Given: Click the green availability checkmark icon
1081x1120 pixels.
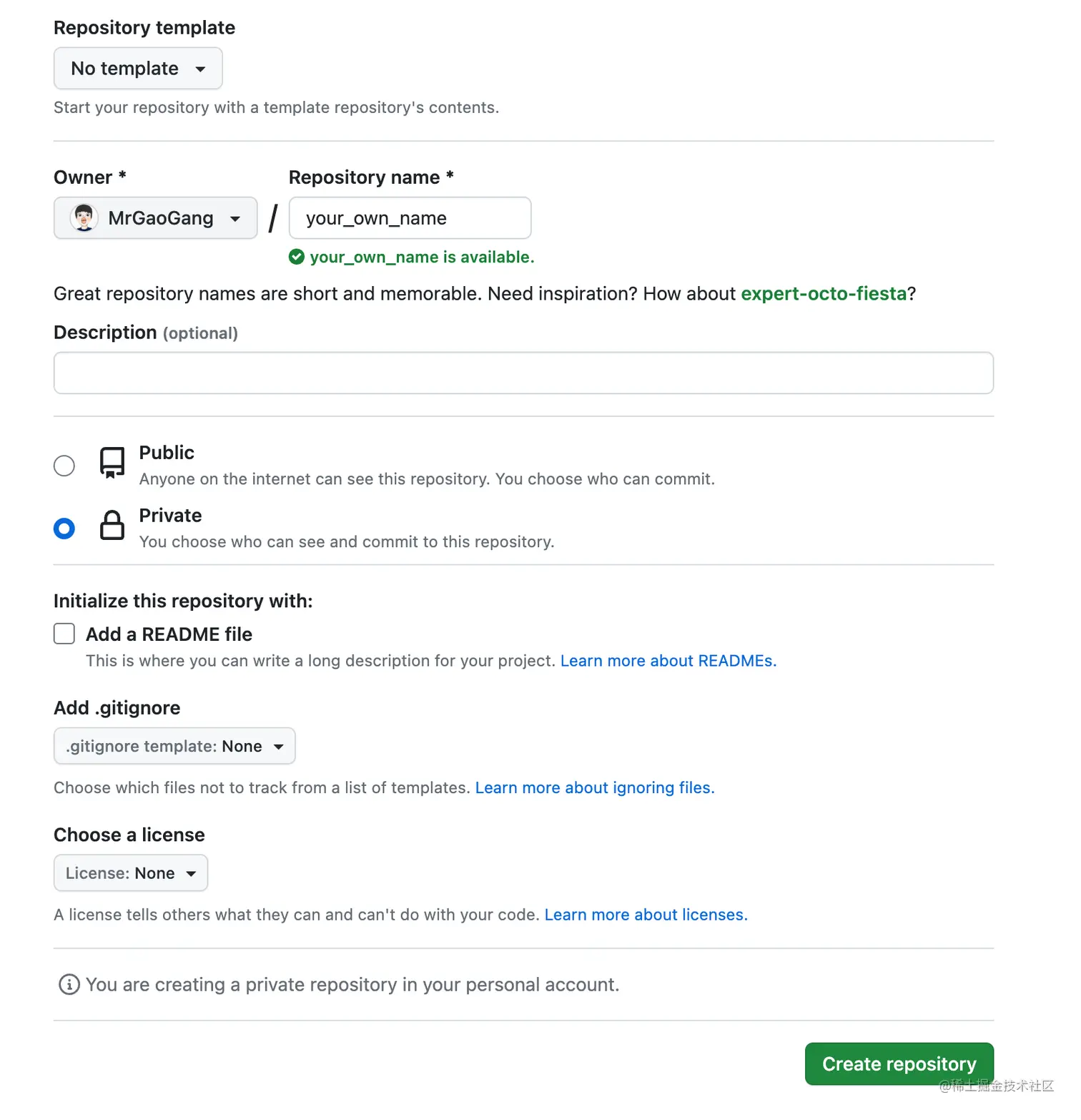Looking at the screenshot, I should tap(297, 257).
